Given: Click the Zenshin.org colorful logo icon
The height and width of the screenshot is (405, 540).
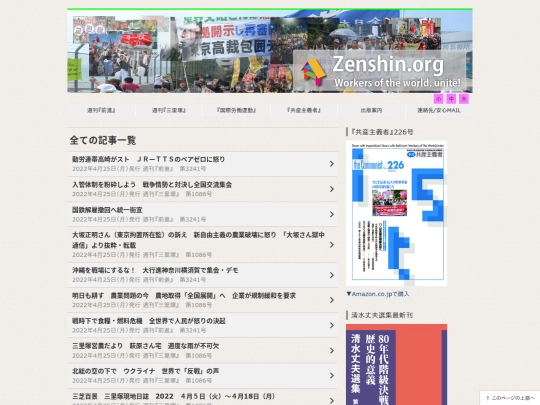Looking at the screenshot, I should [313, 71].
